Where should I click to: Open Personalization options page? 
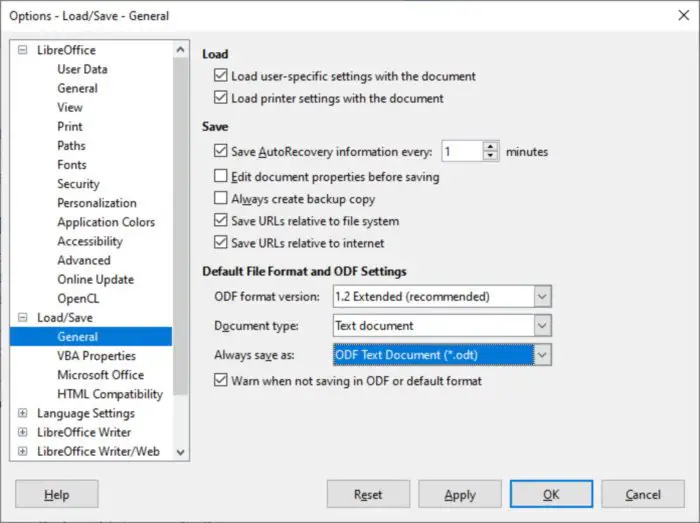point(97,203)
